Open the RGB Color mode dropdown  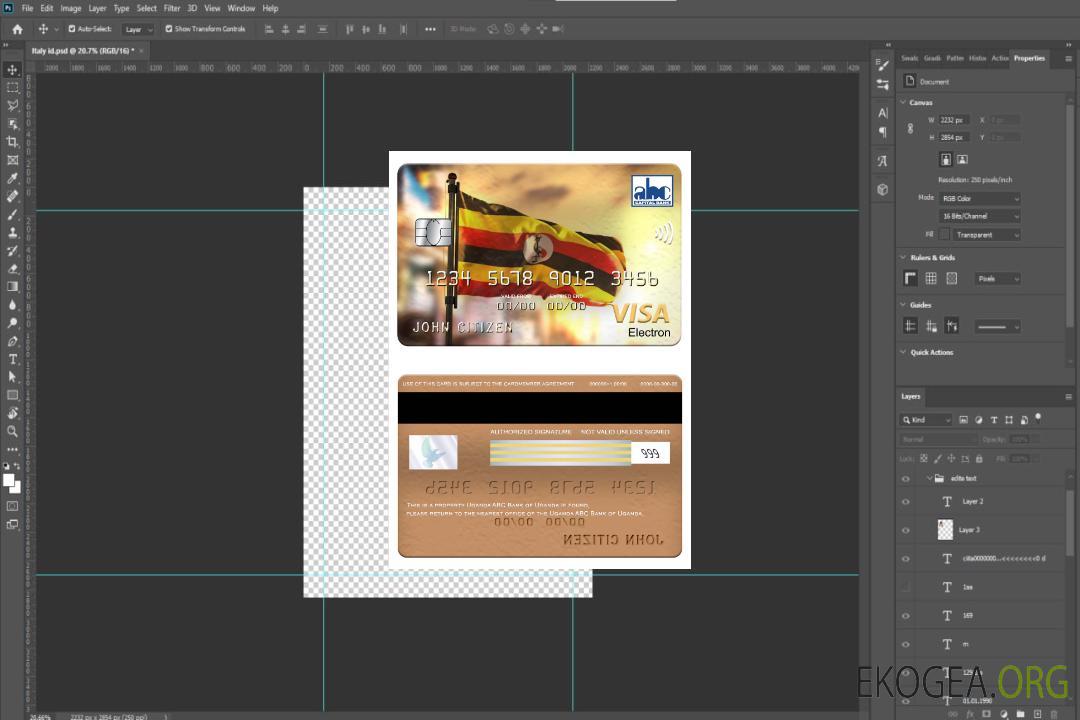tap(980, 198)
